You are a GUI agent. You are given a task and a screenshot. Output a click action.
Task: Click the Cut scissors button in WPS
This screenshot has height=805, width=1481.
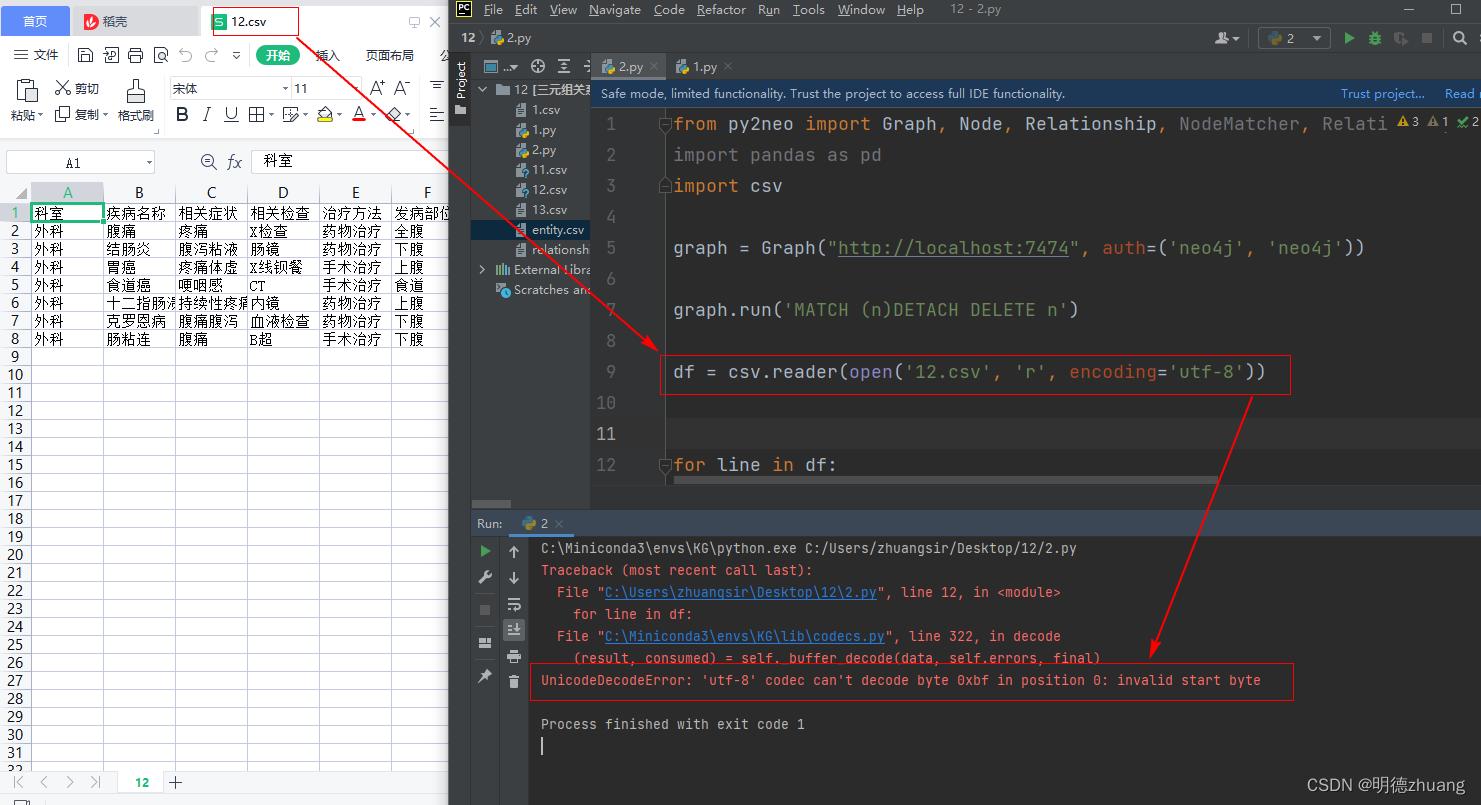click(77, 88)
